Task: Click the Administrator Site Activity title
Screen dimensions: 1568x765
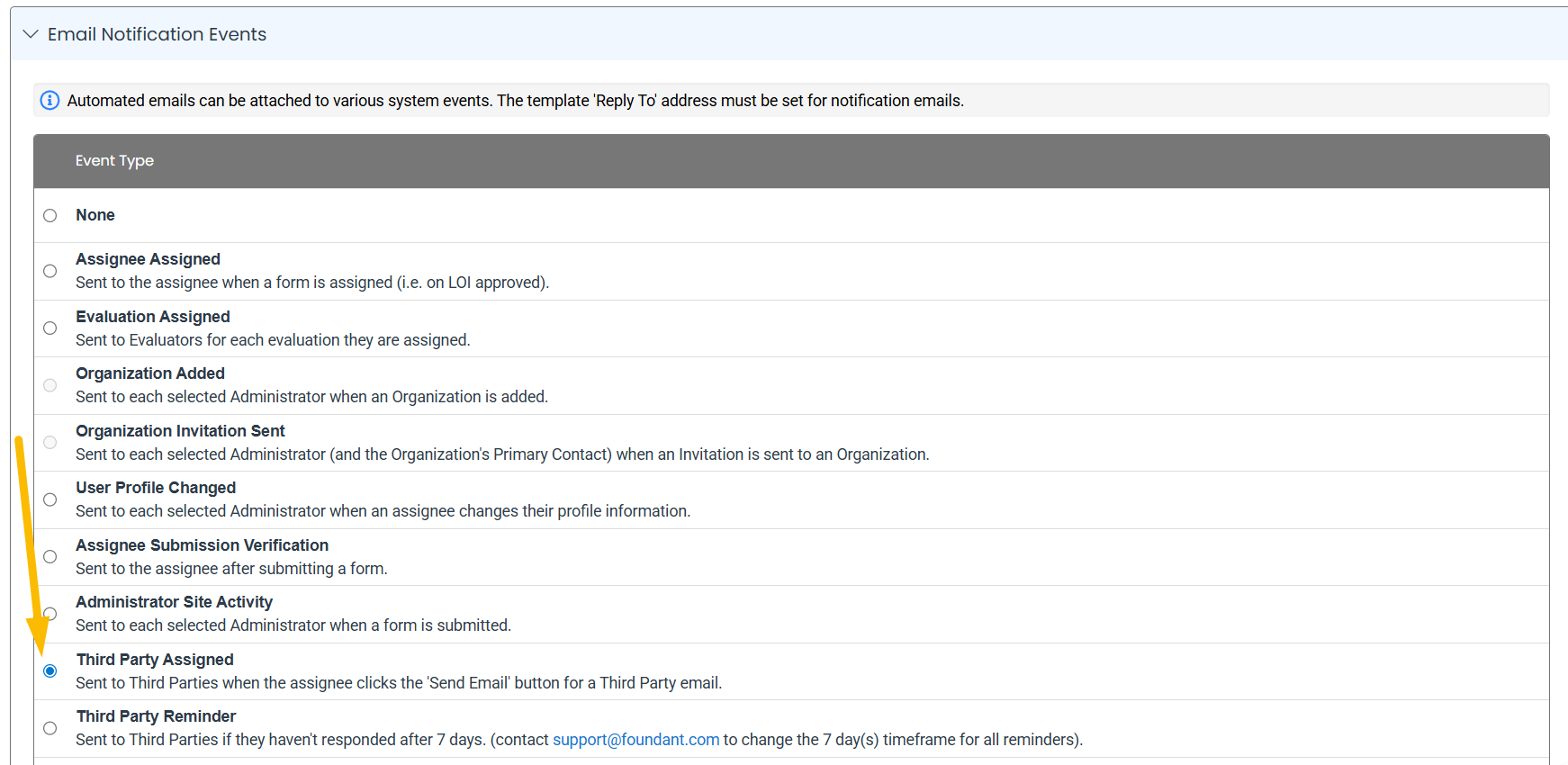Action: 174,602
